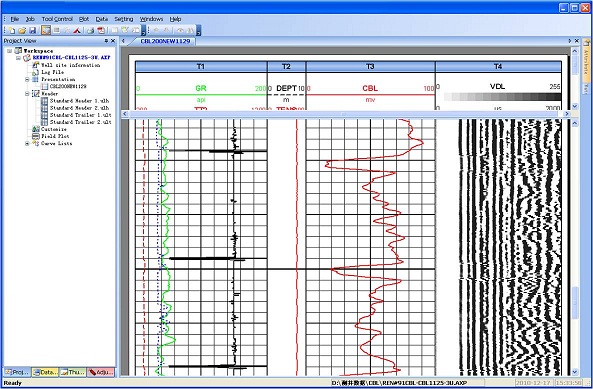Select the CBL200NEW1129 document tab
Viewport: 593px width, 389px height.
pyautogui.click(x=165, y=41)
